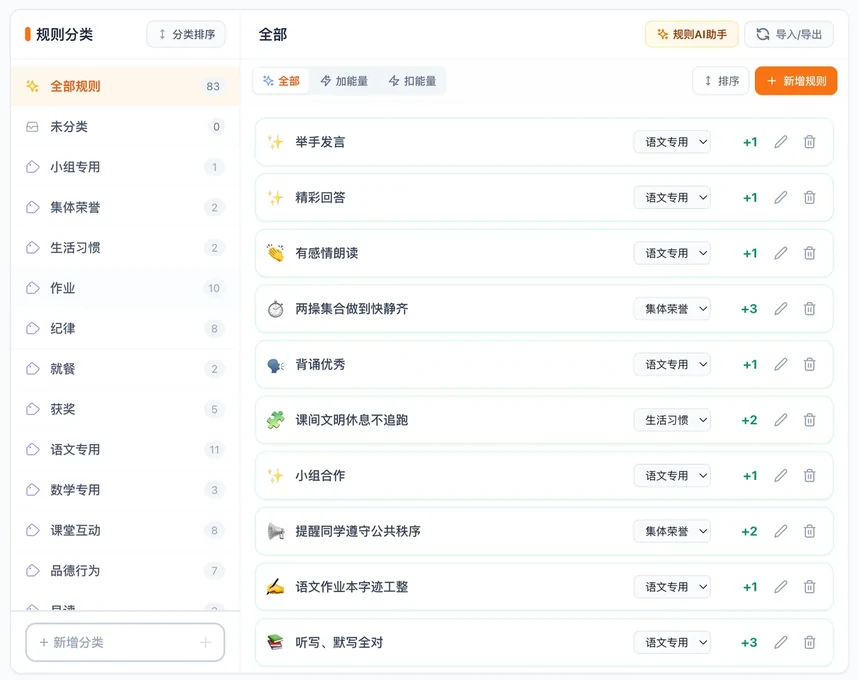859x680 pixels.
Task: Click the +2 score of 课间文明休息不追跑
Action: 749,420
